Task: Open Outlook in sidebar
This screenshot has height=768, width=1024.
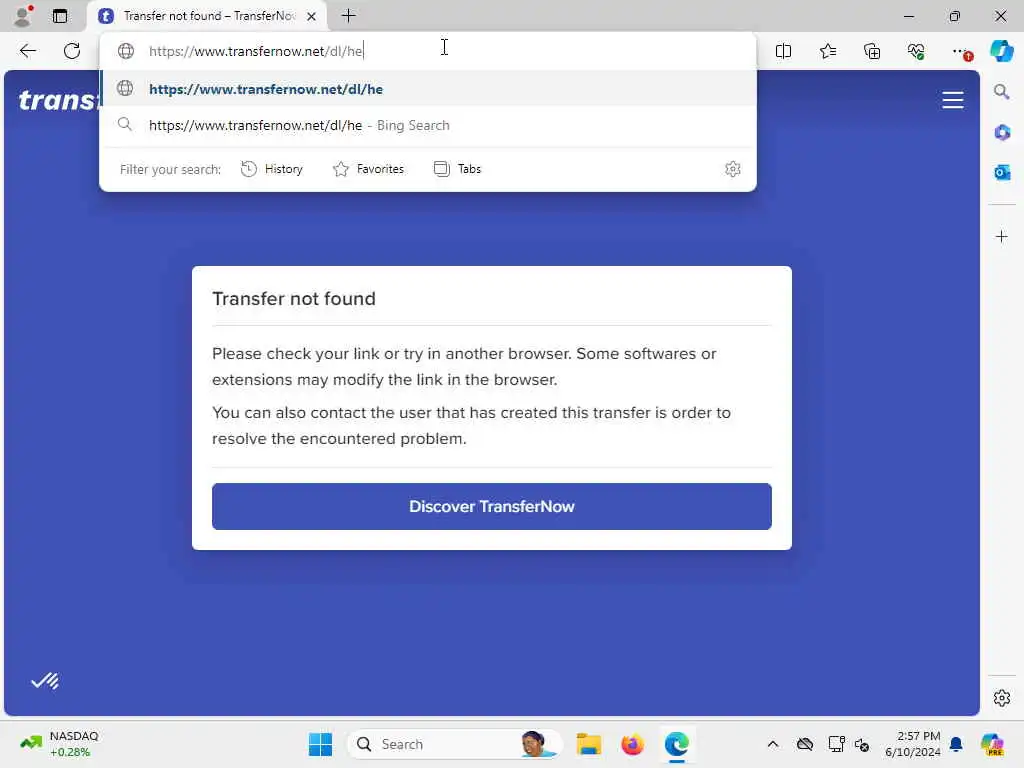Action: coord(1002,172)
